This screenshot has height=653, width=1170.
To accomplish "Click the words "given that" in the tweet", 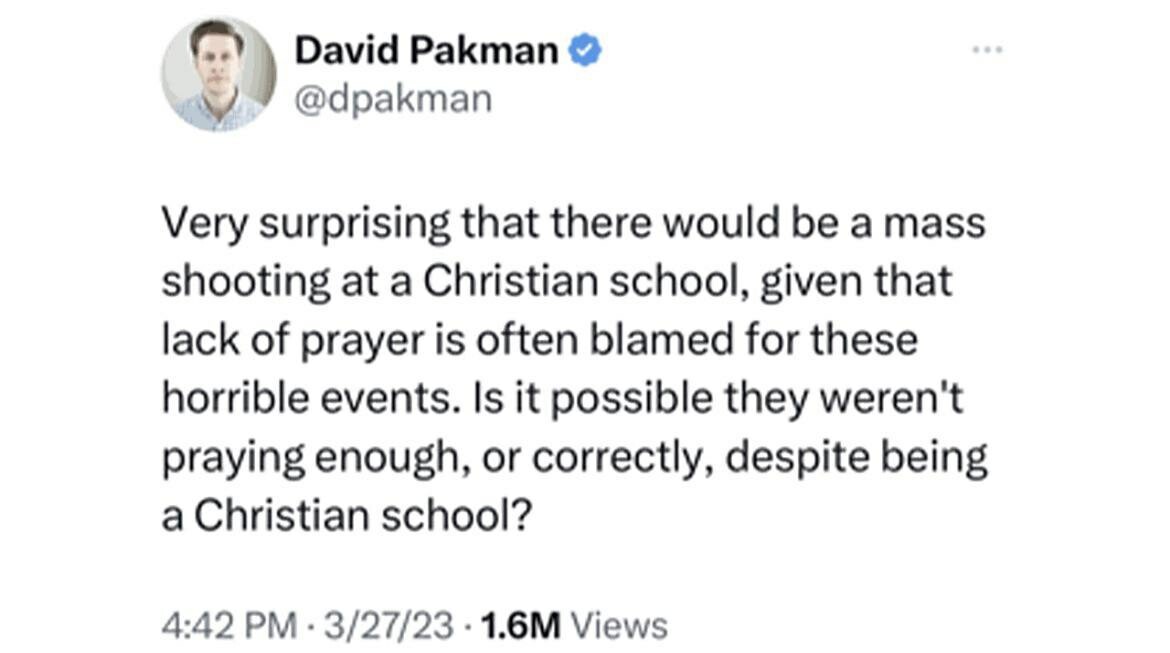I will pos(860,283).
